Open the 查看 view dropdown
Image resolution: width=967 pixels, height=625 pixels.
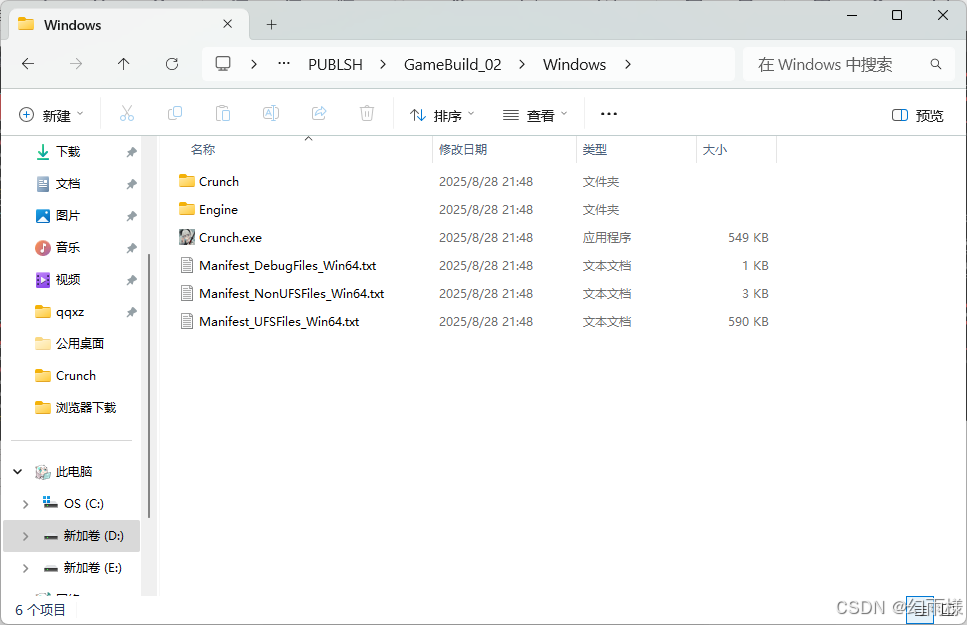[535, 115]
